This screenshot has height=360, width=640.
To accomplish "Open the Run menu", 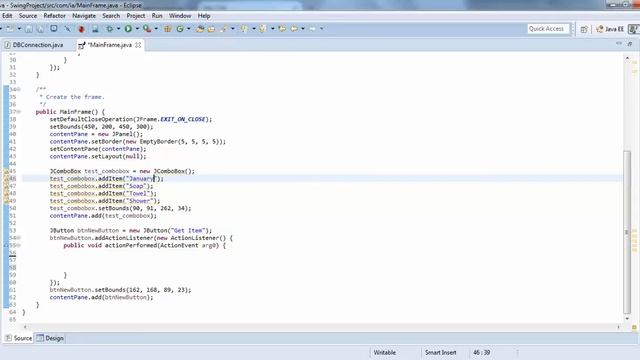I will pos(157,16).
